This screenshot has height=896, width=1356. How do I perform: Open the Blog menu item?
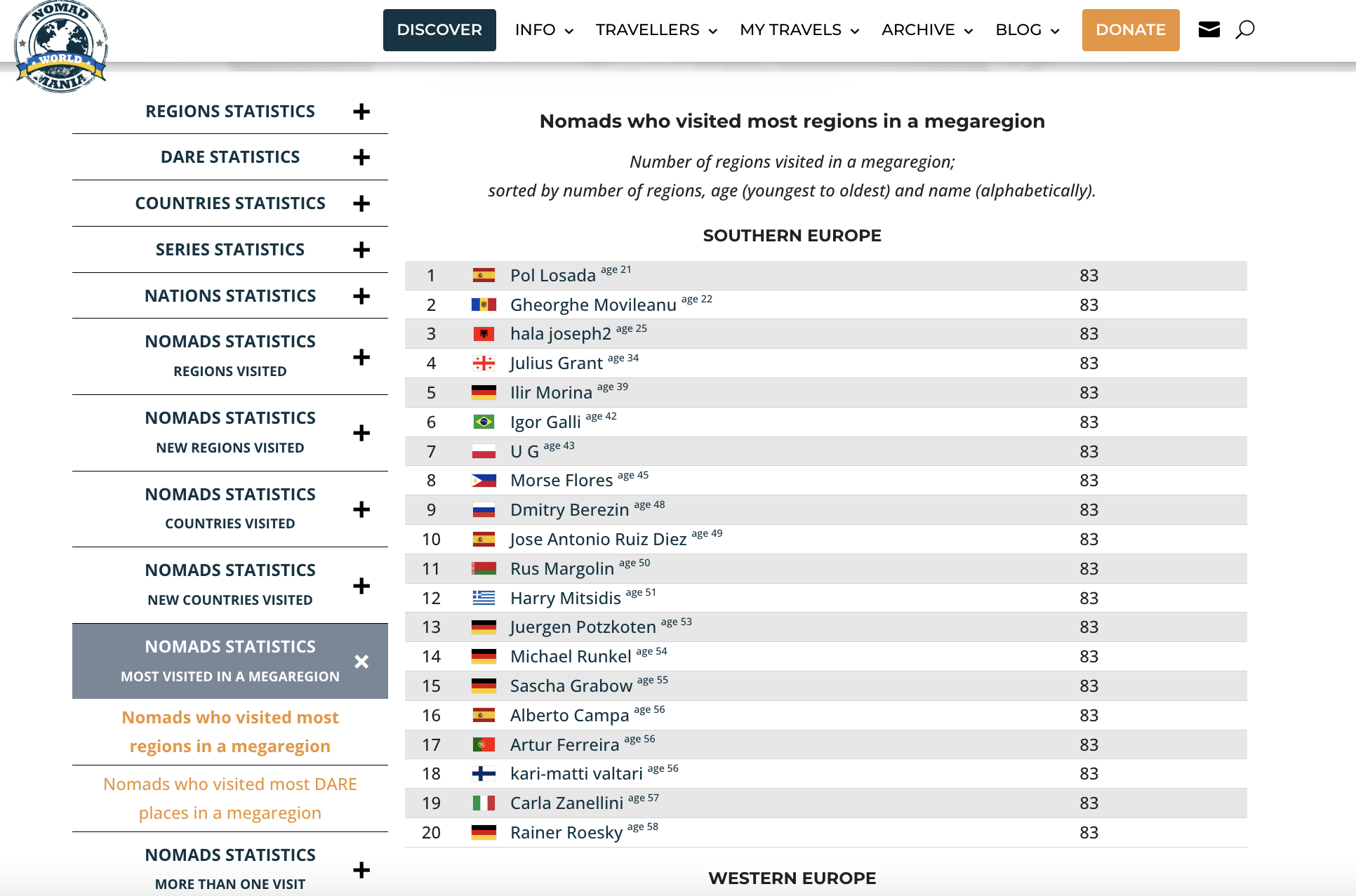click(x=1028, y=30)
